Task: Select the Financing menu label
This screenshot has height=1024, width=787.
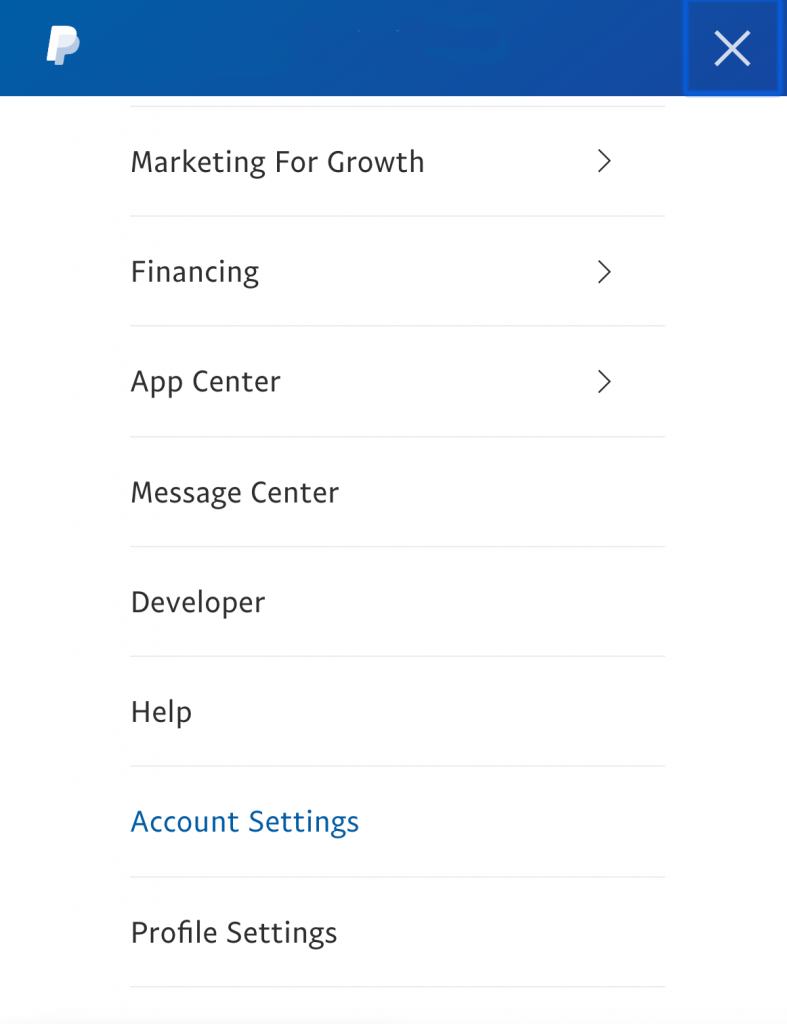Action: (x=195, y=272)
